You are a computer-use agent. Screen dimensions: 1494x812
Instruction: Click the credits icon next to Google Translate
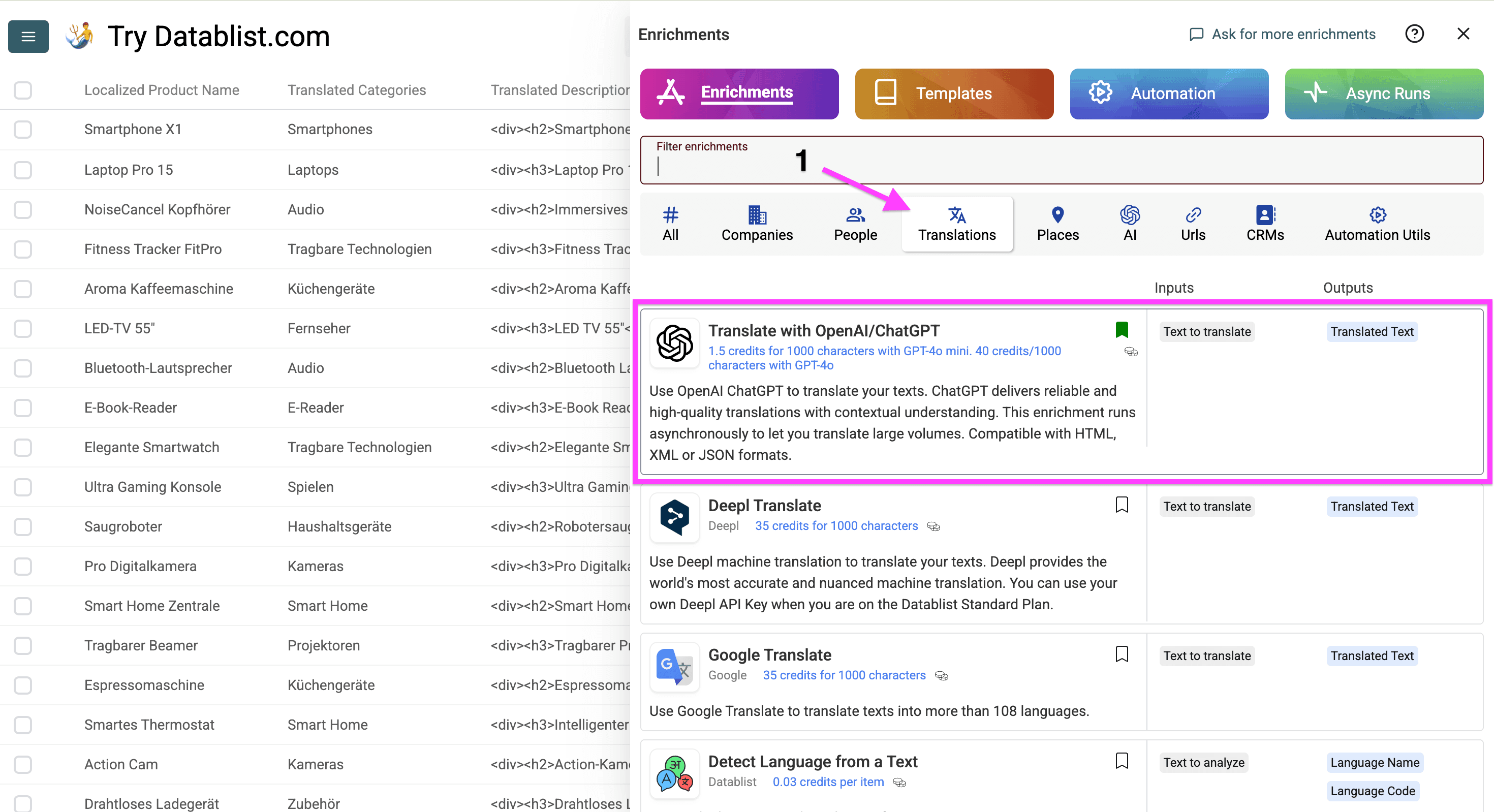coord(941,675)
